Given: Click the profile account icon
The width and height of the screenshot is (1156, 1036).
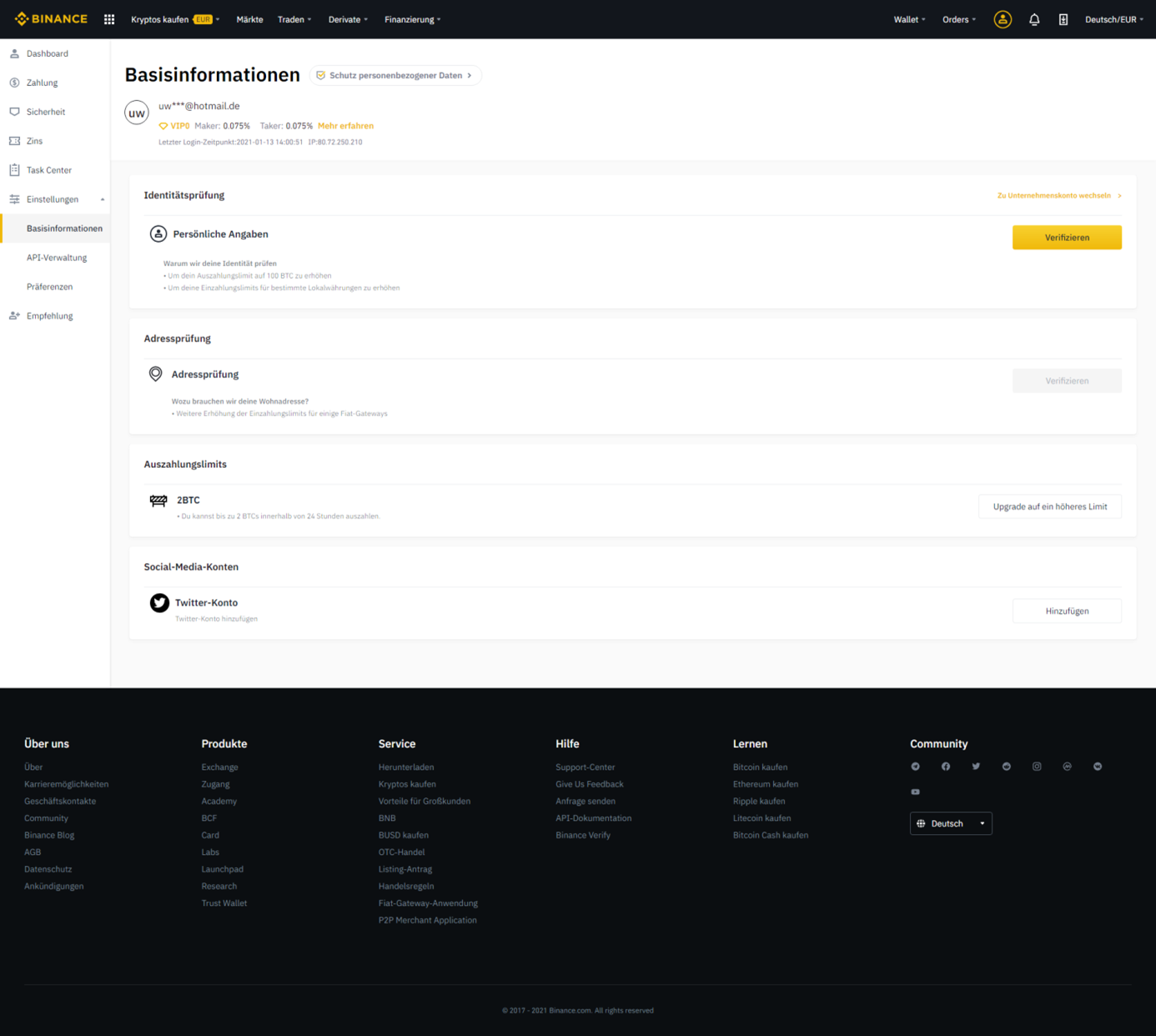Looking at the screenshot, I should click(1002, 18).
